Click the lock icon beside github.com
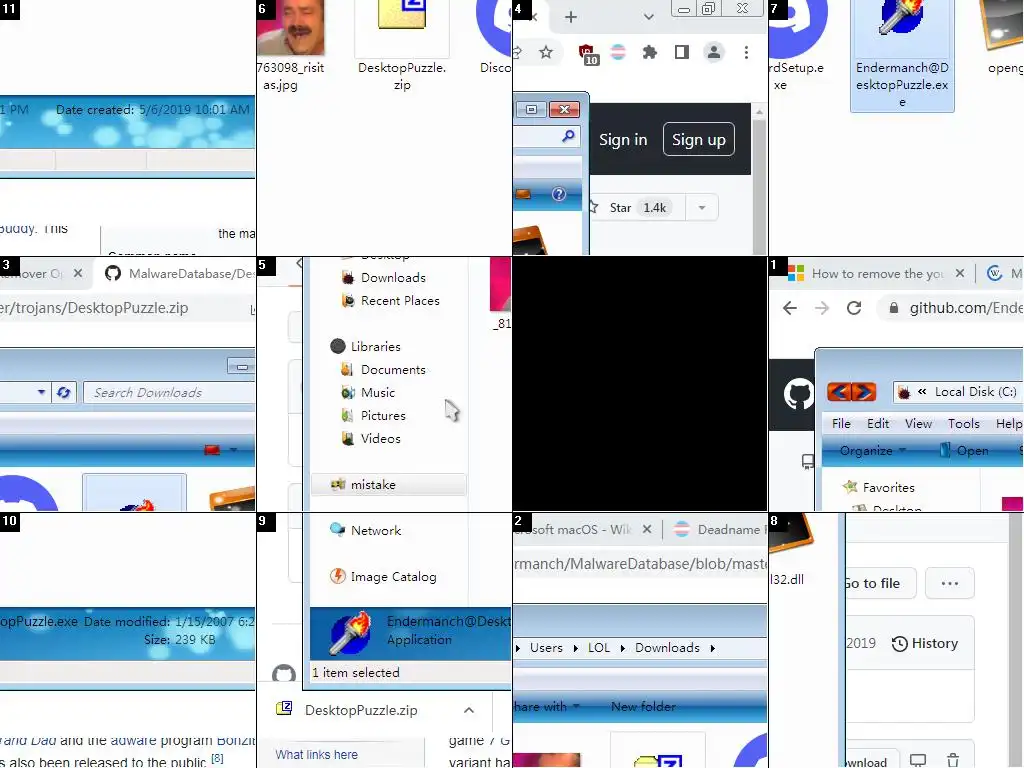The height and width of the screenshot is (768, 1024). click(893, 308)
